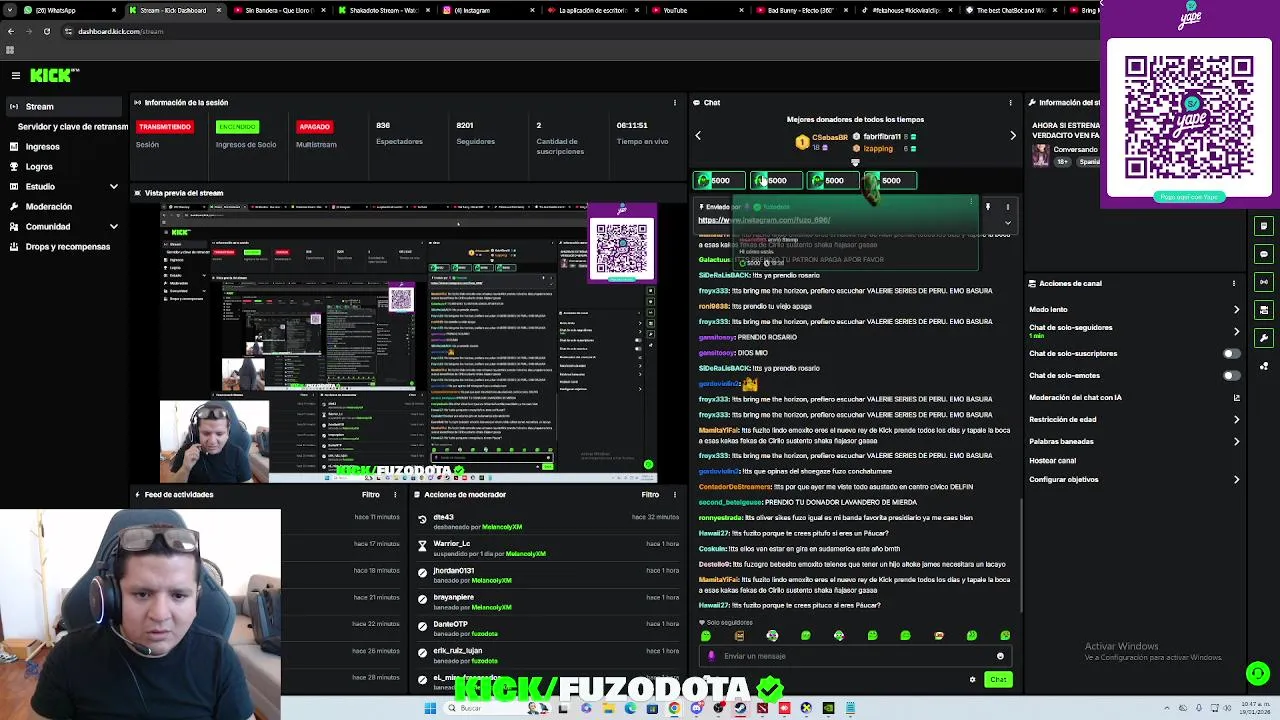1280x720 pixels.
Task: Open the pinned Instagram link in chat
Action: (764, 220)
